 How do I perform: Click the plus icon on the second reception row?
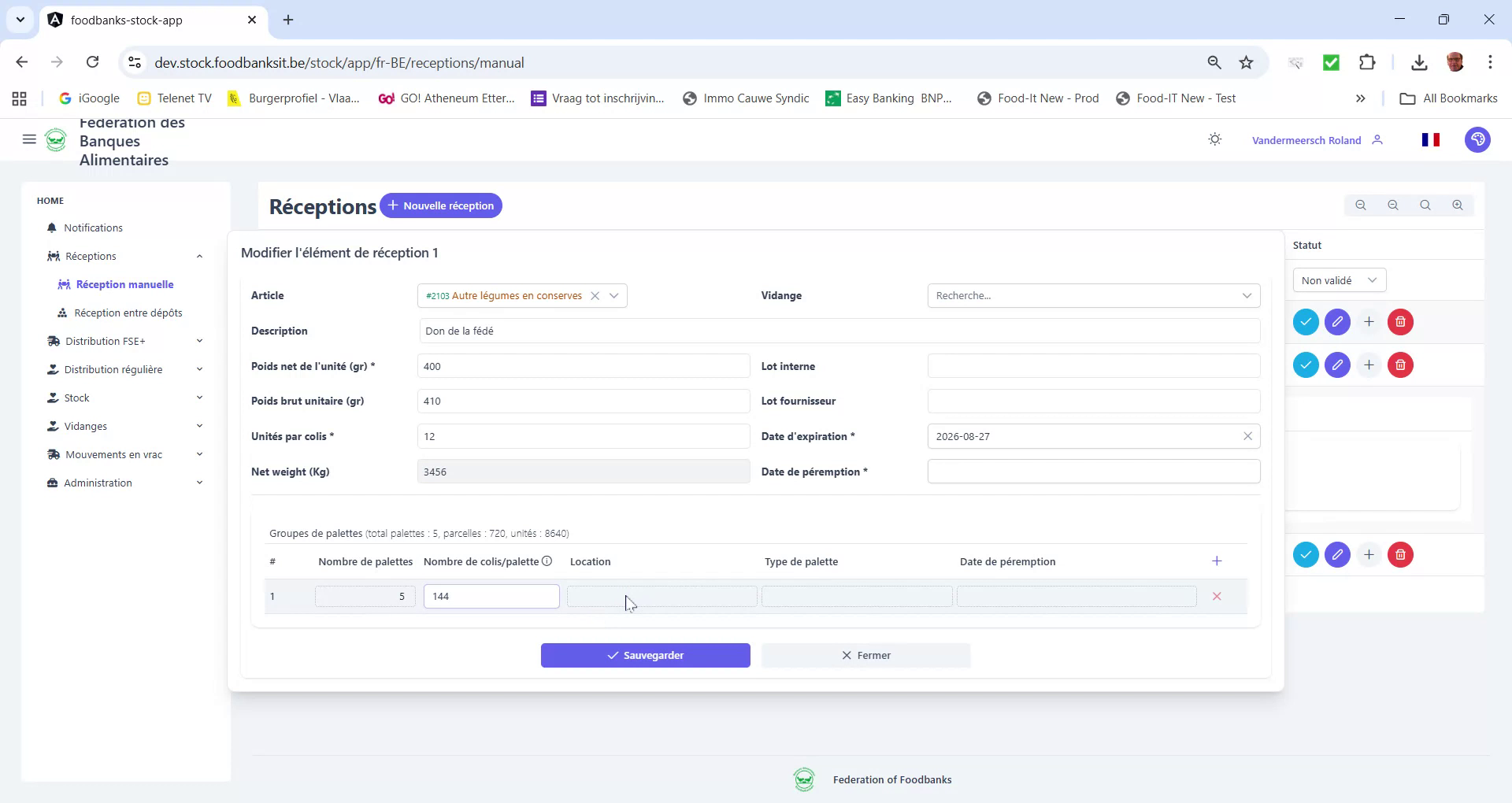point(1369,364)
